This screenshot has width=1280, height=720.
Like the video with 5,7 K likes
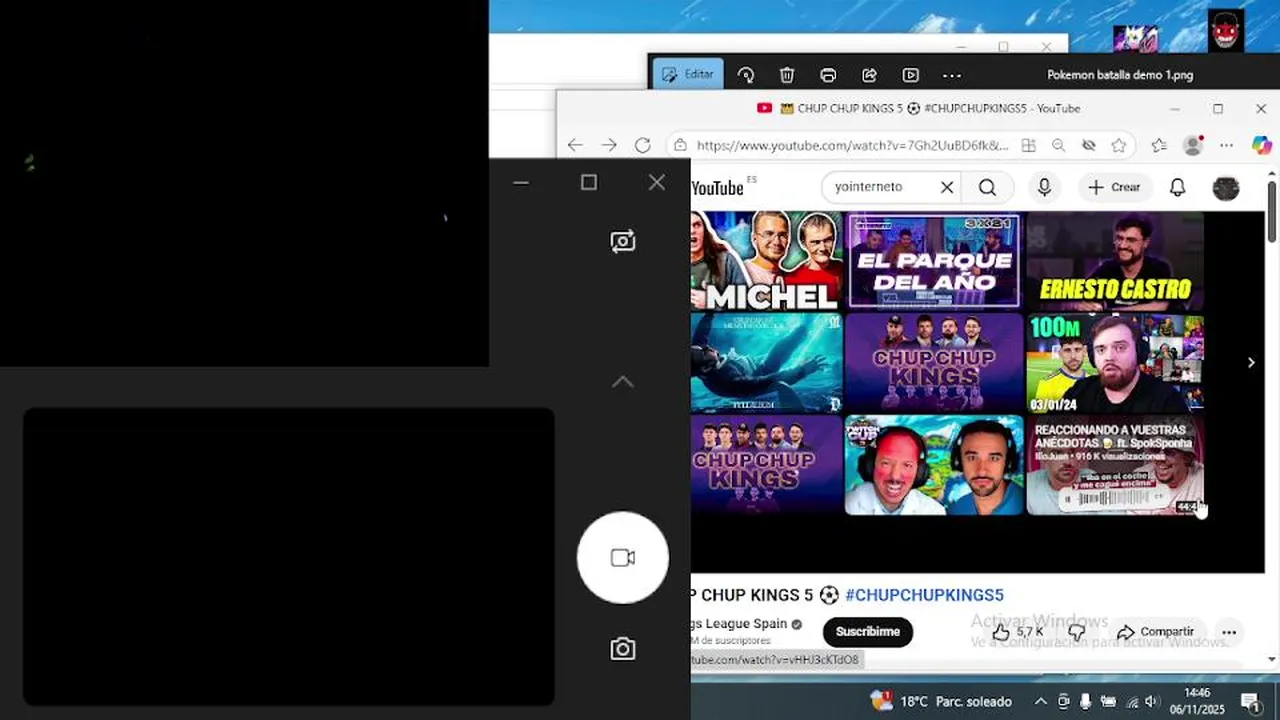[x=1020, y=632]
